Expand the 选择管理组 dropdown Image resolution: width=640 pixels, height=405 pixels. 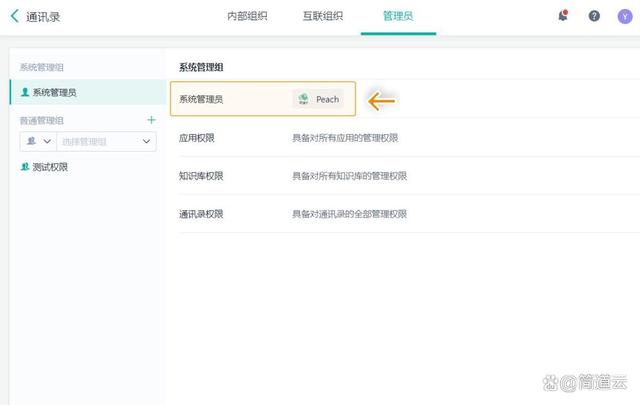click(105, 142)
